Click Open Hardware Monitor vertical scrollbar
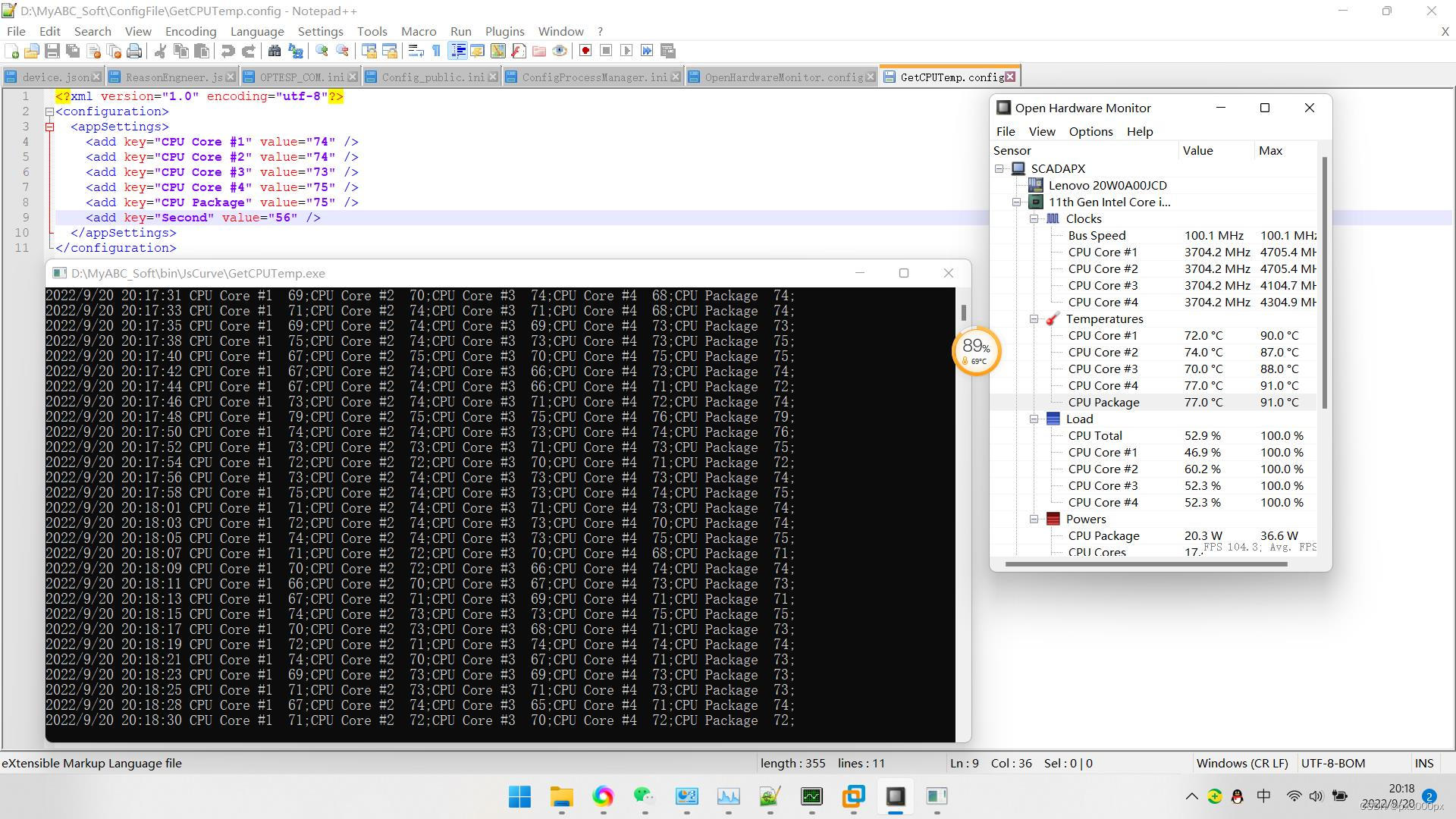 pos(1325,283)
